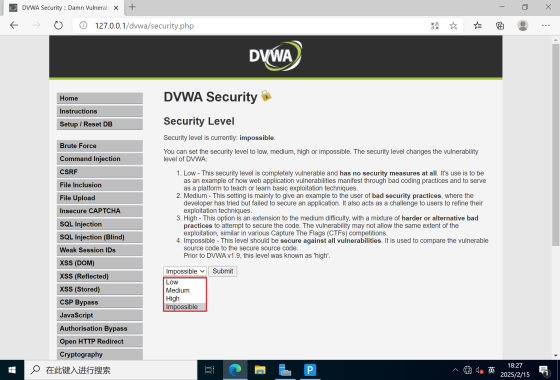Image resolution: width=560 pixels, height=380 pixels.
Task: Click the taskbar clock showing 18:27
Action: (515, 370)
